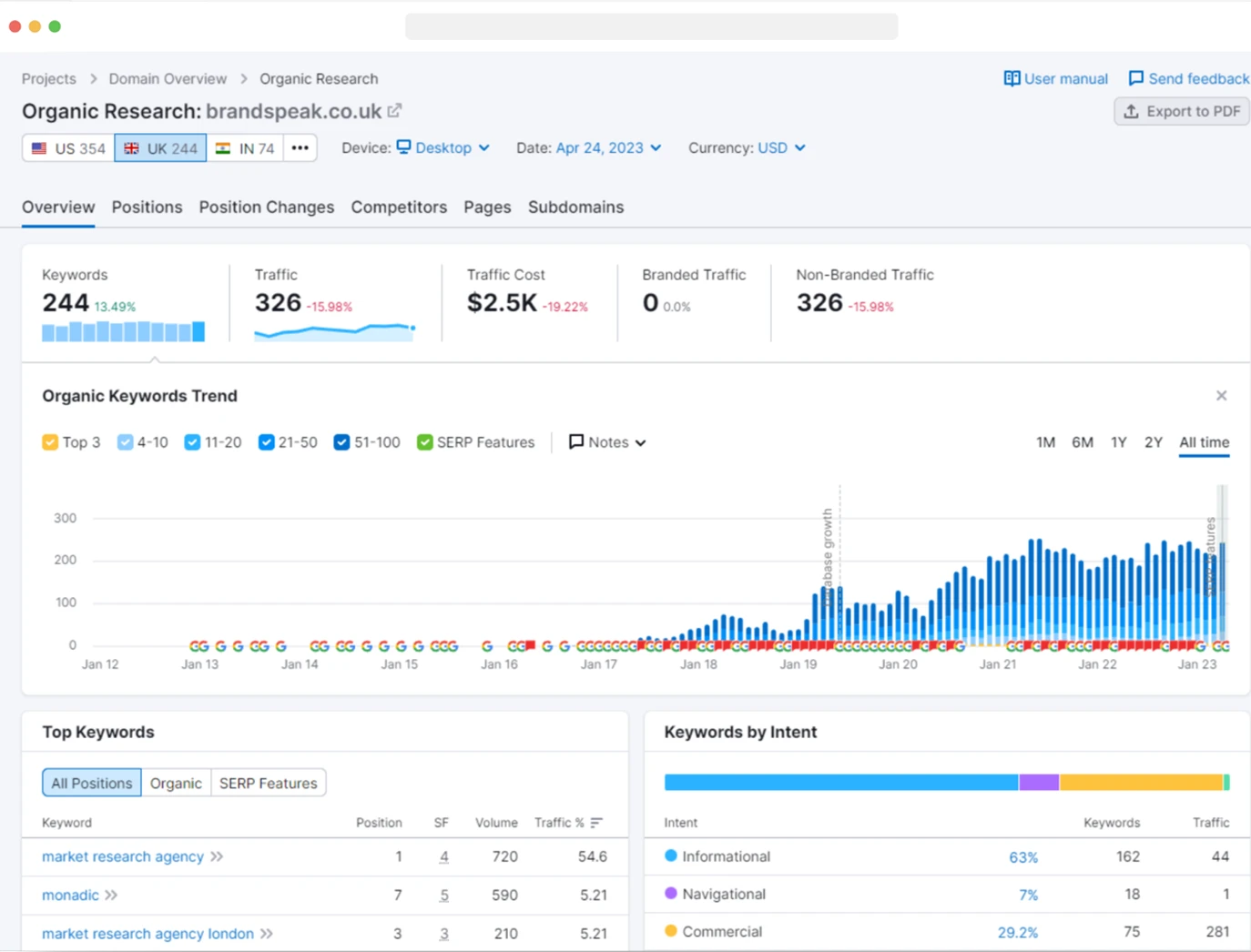Open external link icon beside brandspeak.co.uk
Image resolution: width=1251 pixels, height=952 pixels.
[394, 111]
